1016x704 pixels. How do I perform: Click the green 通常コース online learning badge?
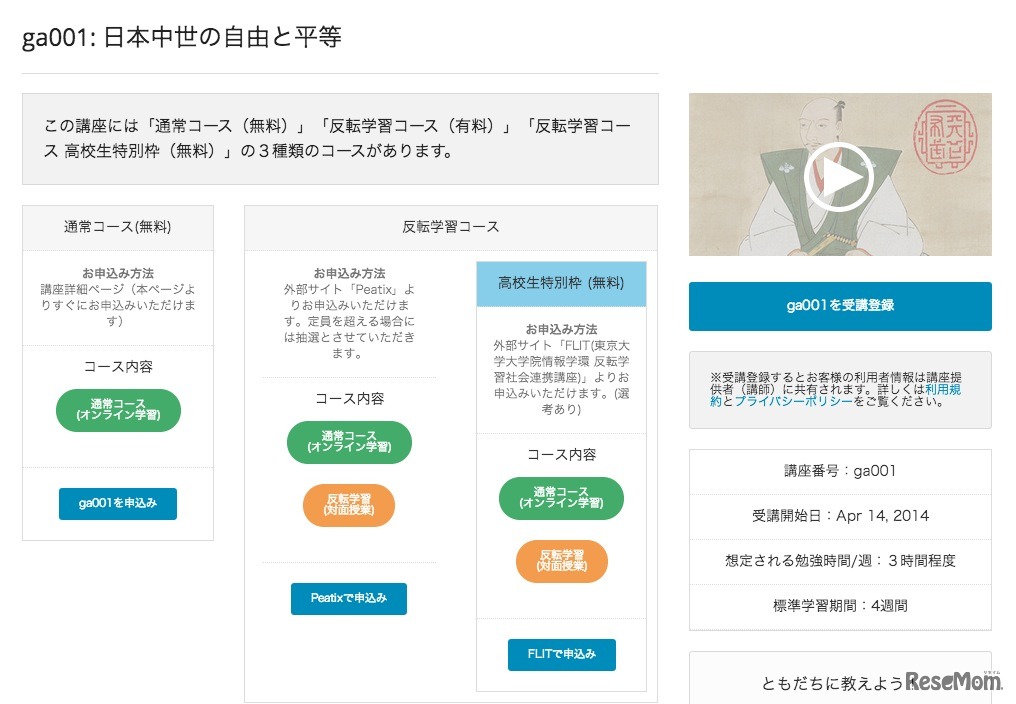pyautogui.click(x=117, y=409)
